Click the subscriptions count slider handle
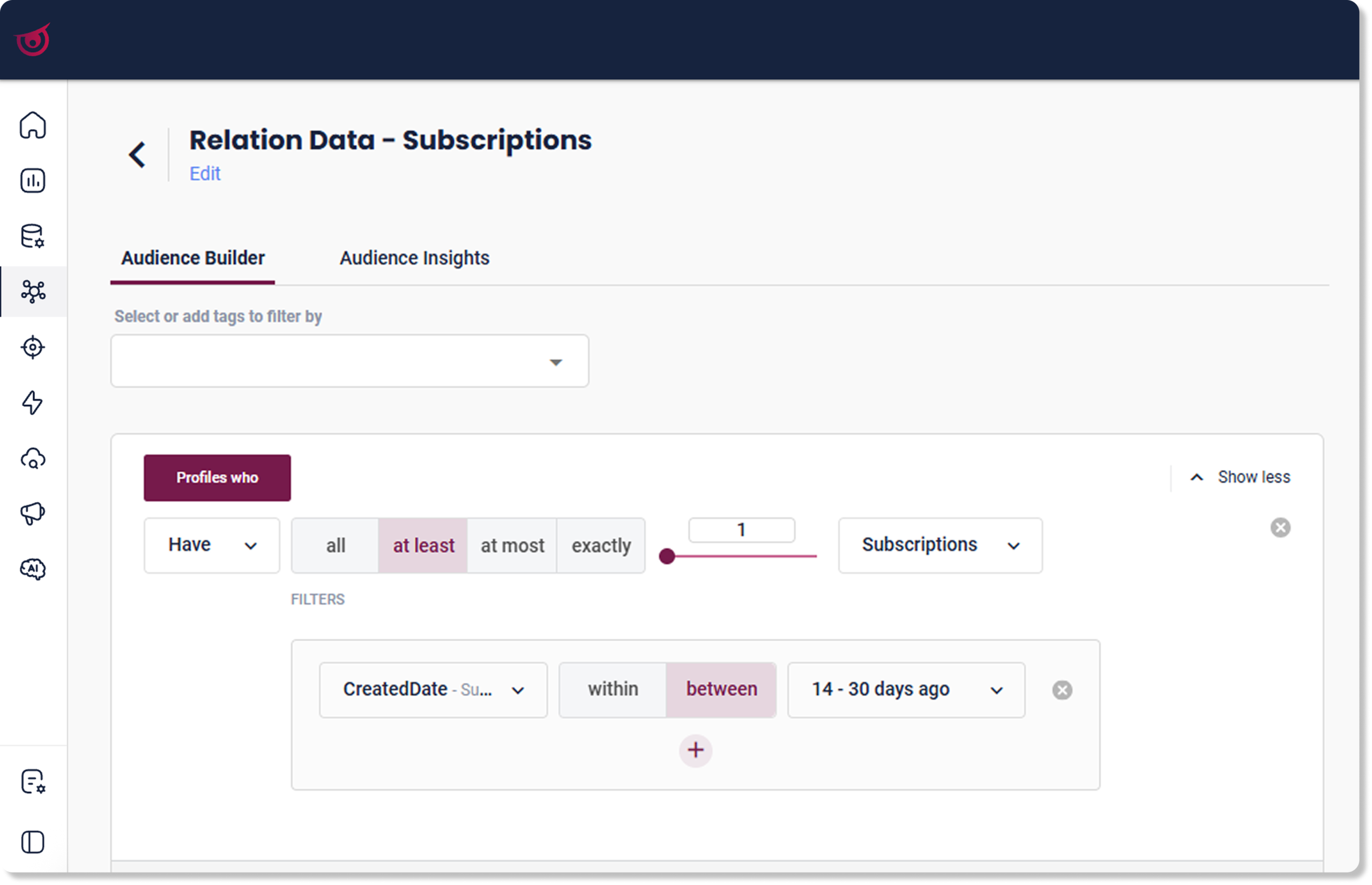1372x885 pixels. 667,556
